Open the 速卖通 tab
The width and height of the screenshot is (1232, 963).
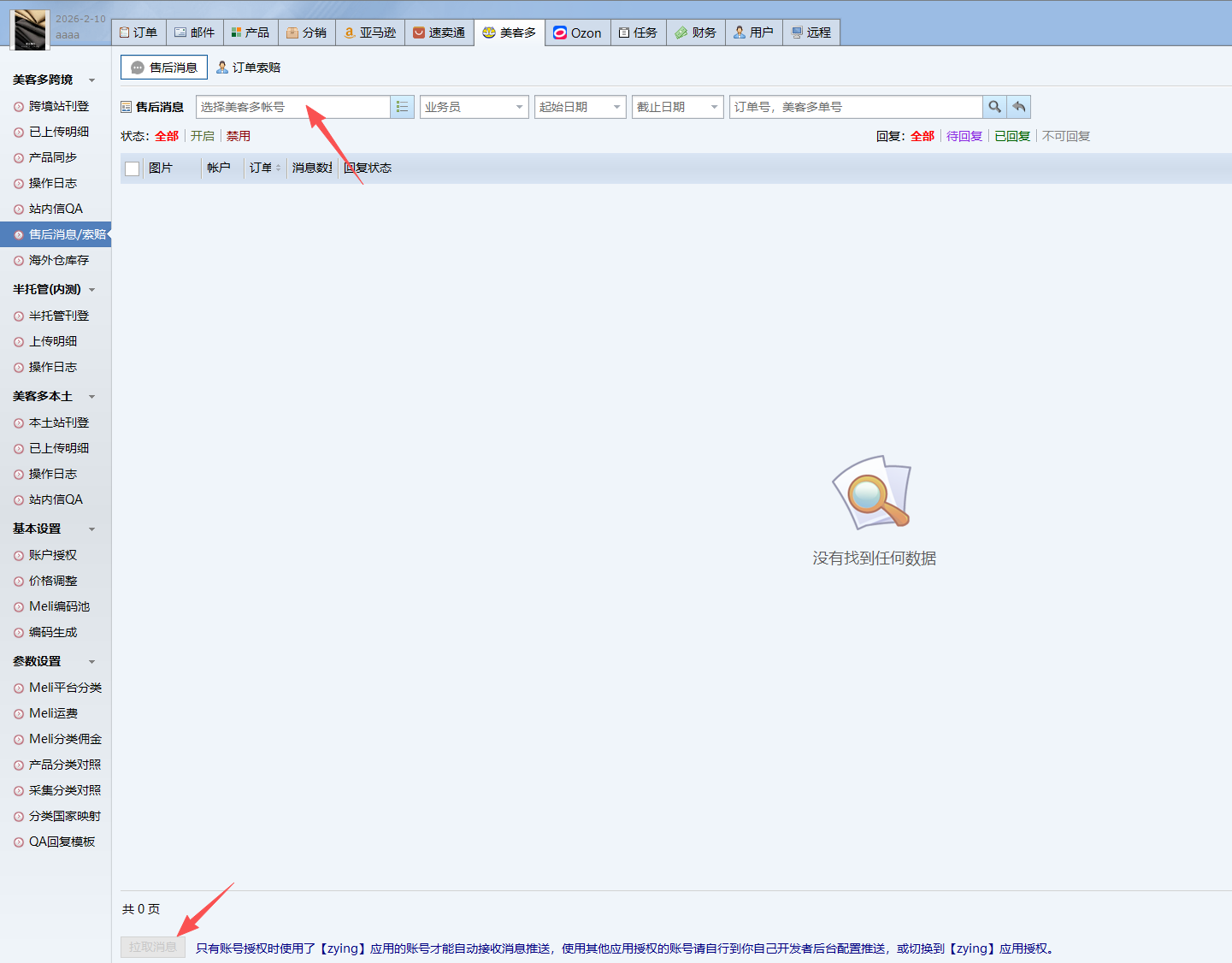(x=439, y=32)
